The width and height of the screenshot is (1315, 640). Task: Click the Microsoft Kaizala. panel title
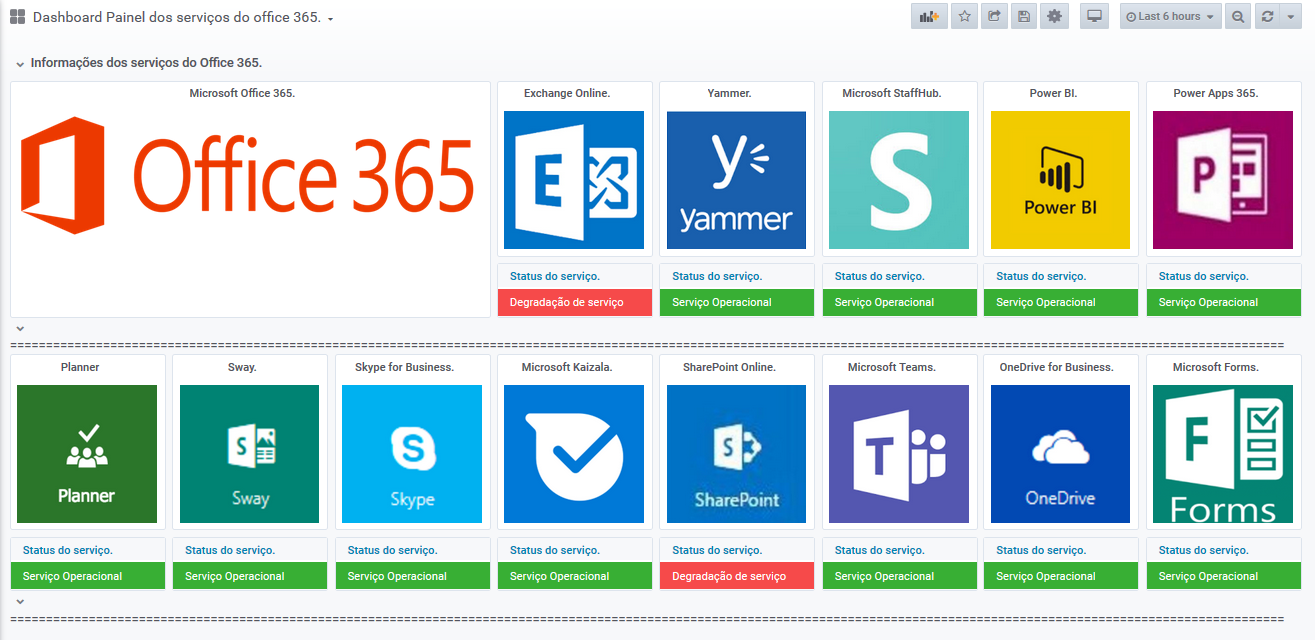[567, 367]
